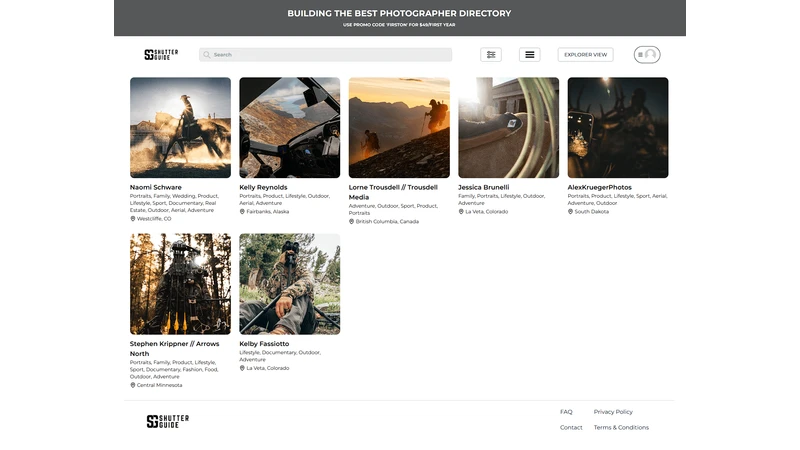Open the FAQ footer link
Screen dimensions: 800x450
566,412
